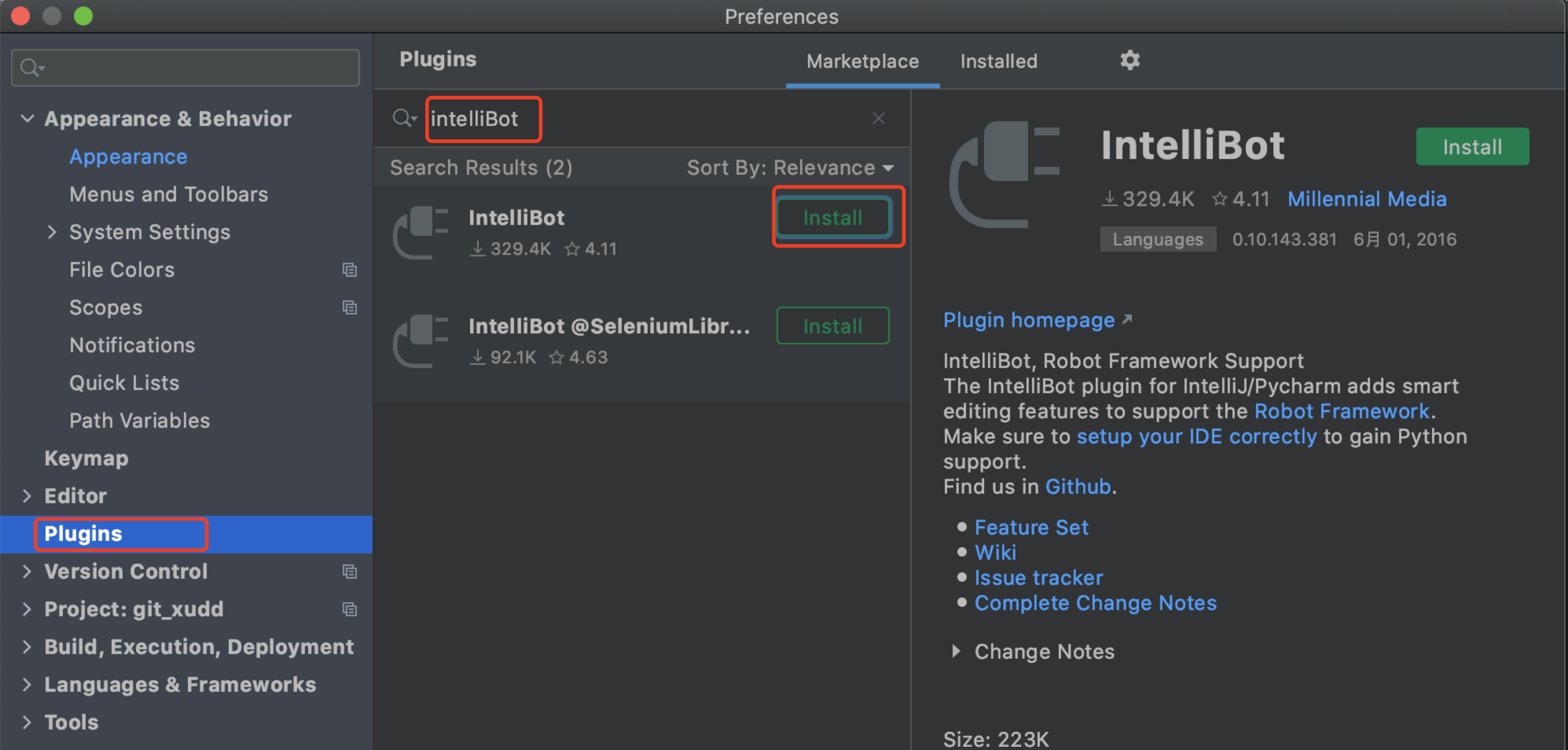Click the Version Control project-level icon
The height and width of the screenshot is (750, 1568).
point(349,571)
